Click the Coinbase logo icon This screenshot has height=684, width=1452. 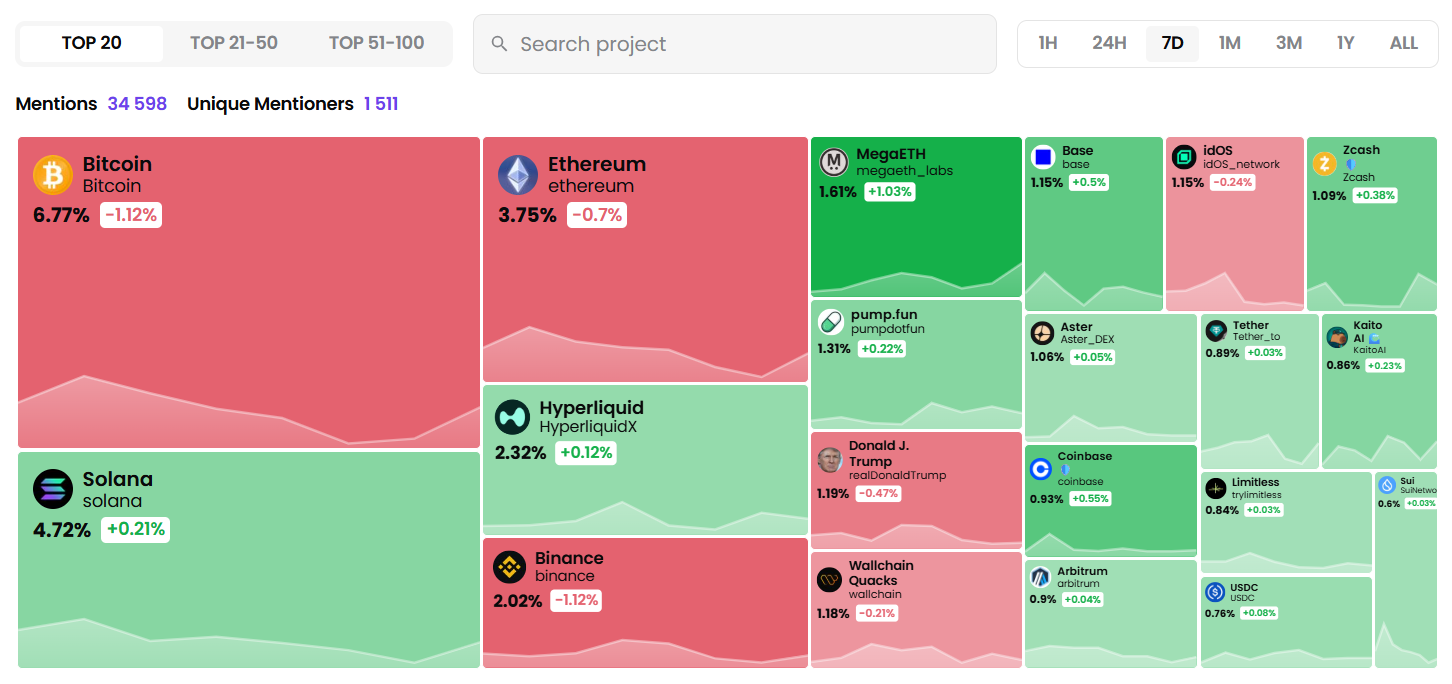click(1041, 468)
